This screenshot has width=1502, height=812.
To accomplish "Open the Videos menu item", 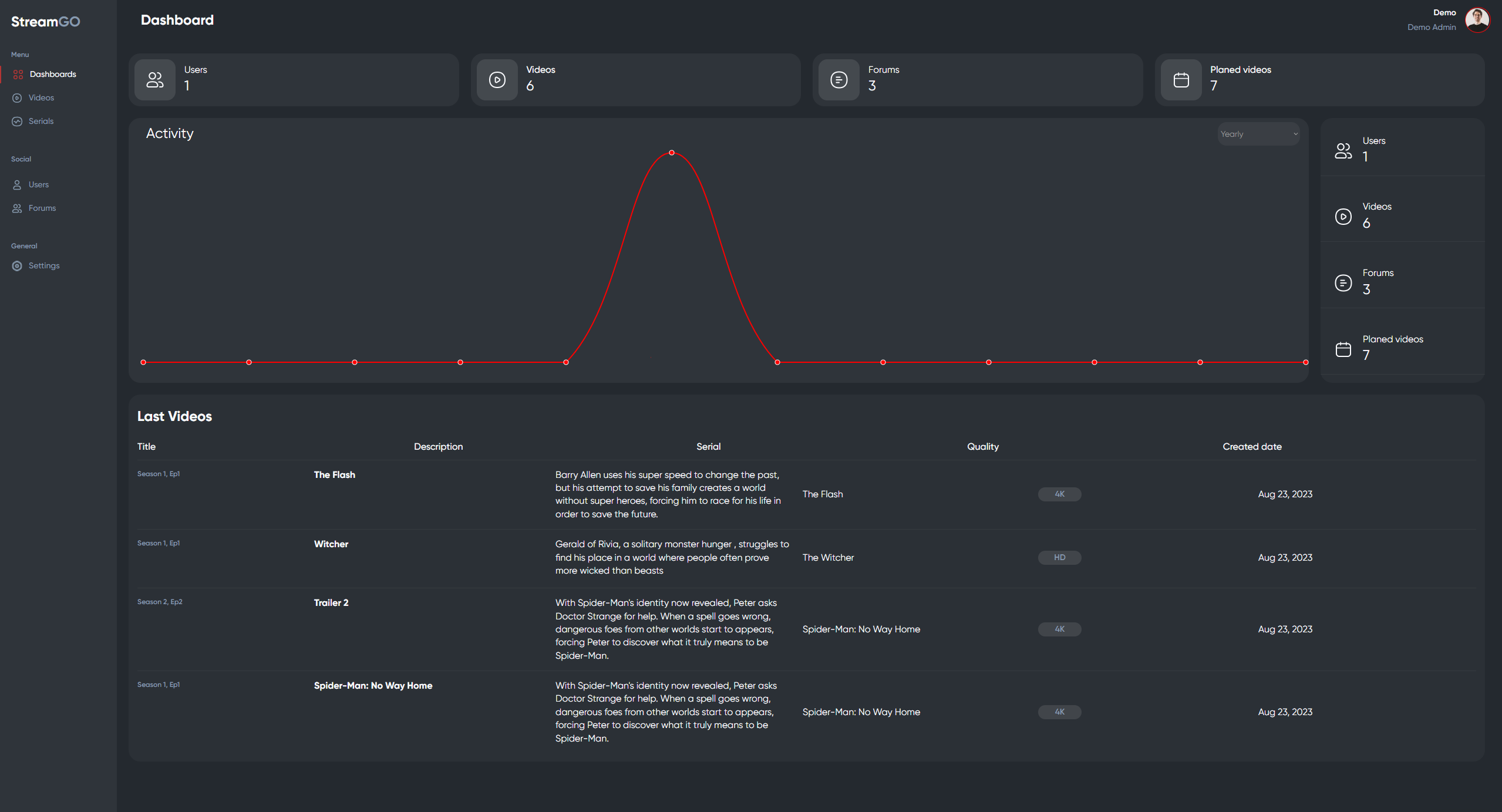I will click(41, 98).
